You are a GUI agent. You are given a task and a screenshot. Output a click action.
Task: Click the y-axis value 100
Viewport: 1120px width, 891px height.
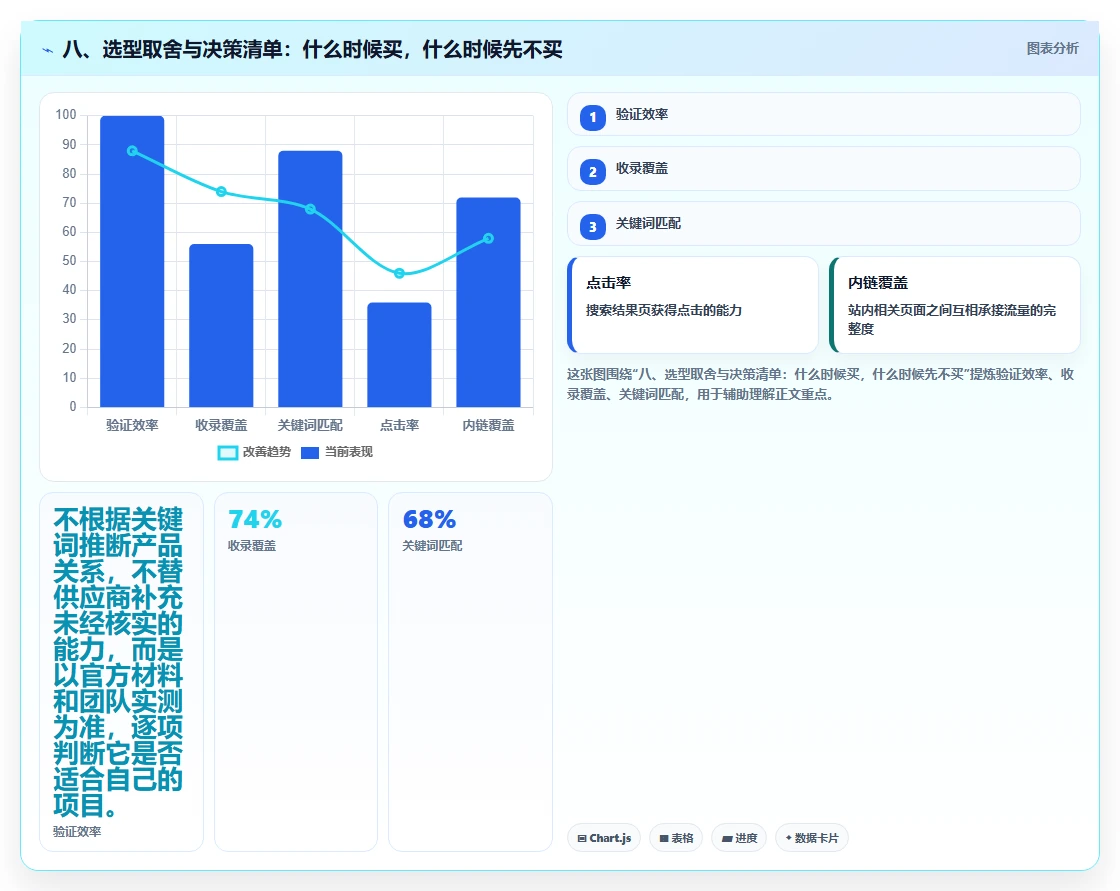click(x=66, y=115)
